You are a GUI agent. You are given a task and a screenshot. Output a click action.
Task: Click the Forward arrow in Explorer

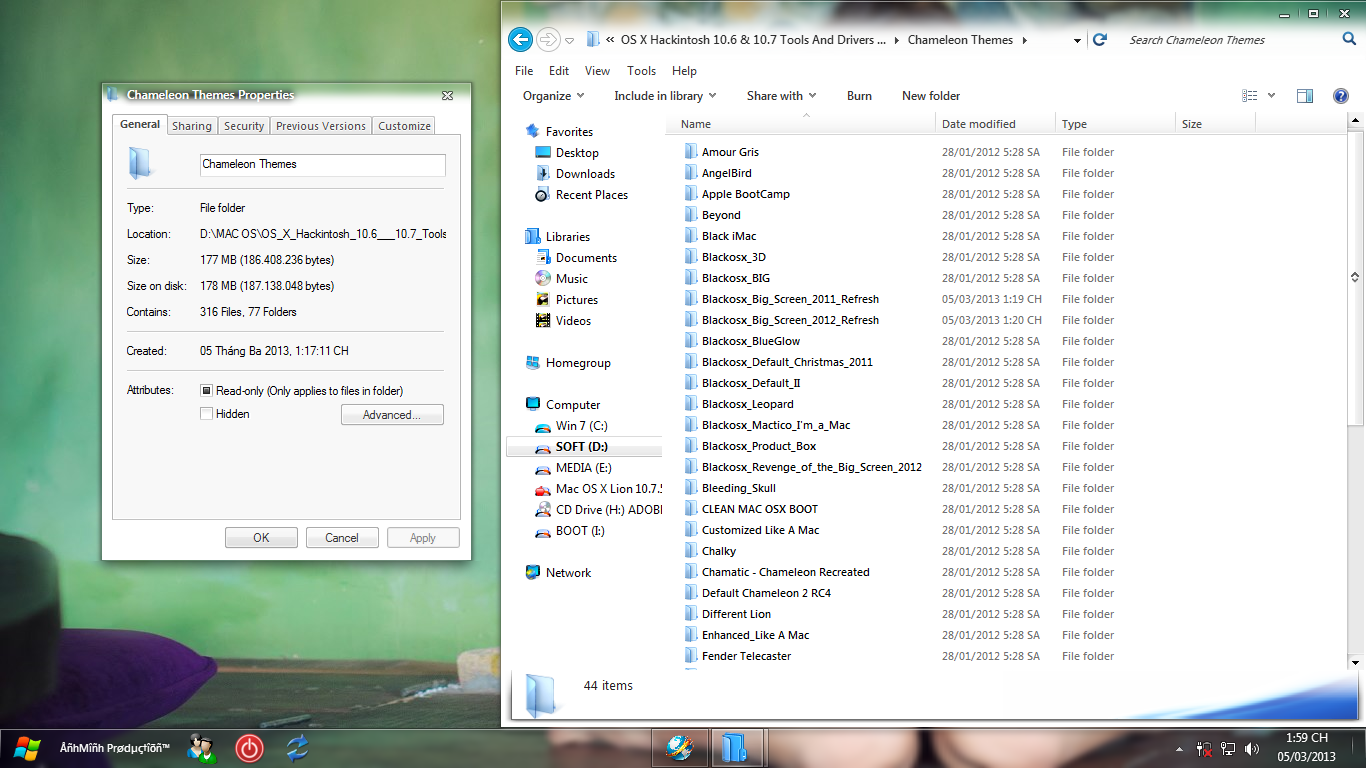[548, 40]
